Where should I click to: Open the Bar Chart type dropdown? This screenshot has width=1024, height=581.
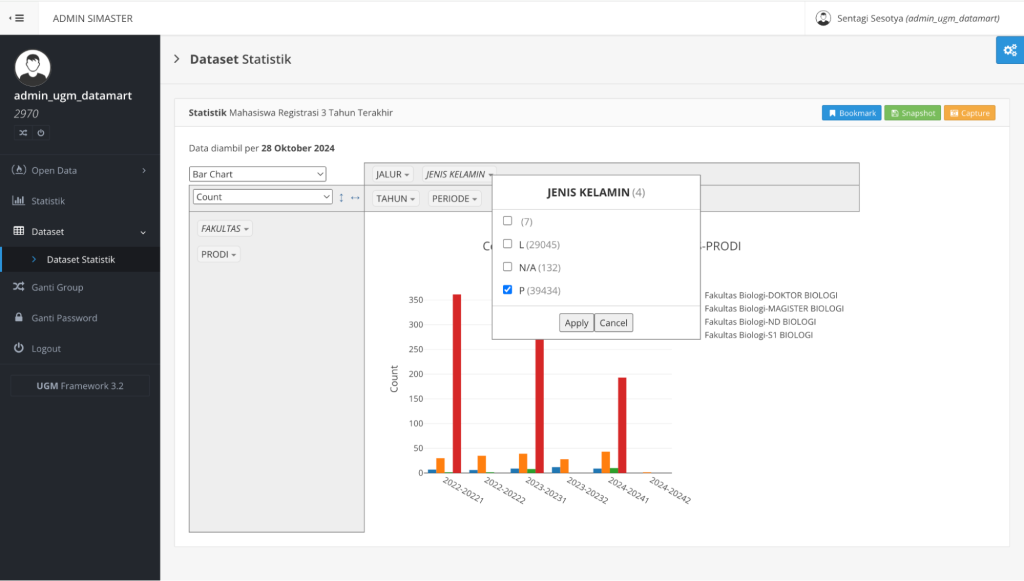tap(258, 174)
